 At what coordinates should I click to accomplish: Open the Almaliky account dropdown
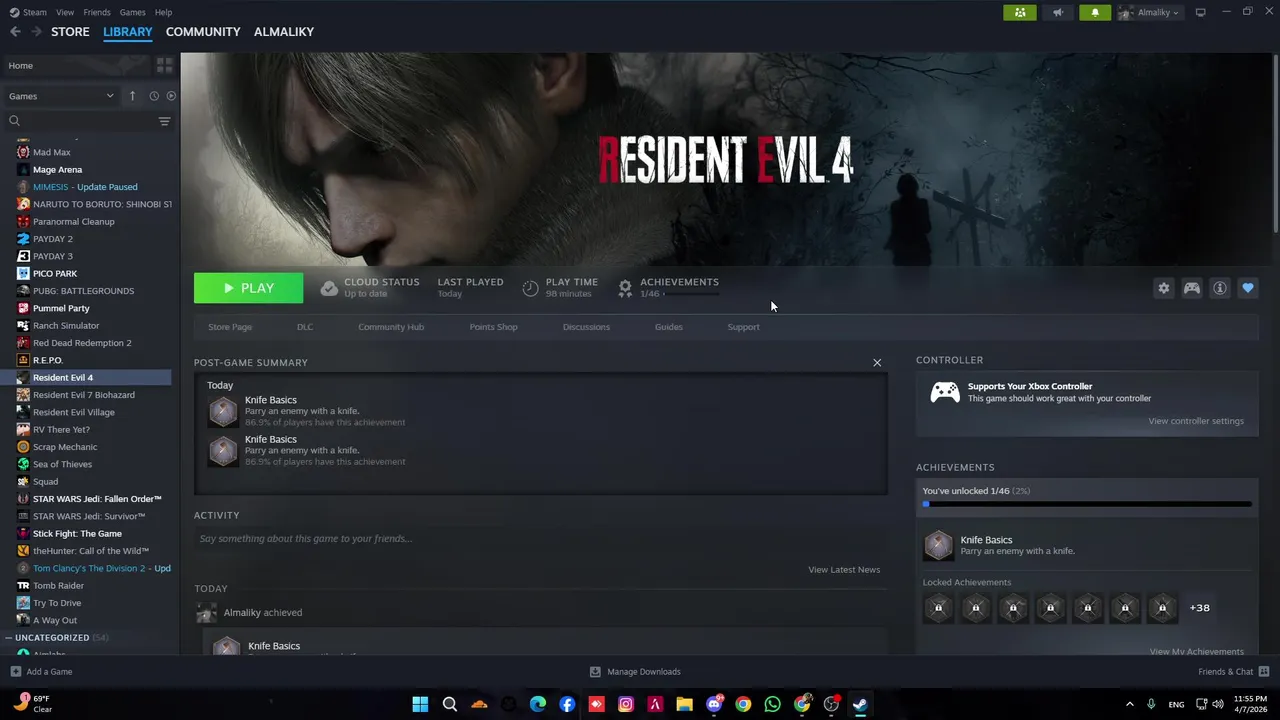(x=1150, y=12)
